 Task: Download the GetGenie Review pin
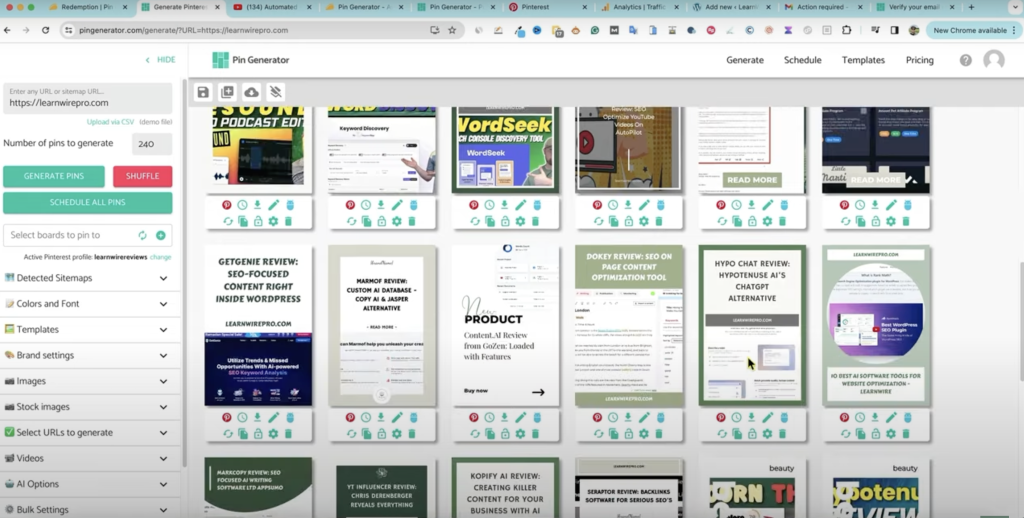[257, 417]
